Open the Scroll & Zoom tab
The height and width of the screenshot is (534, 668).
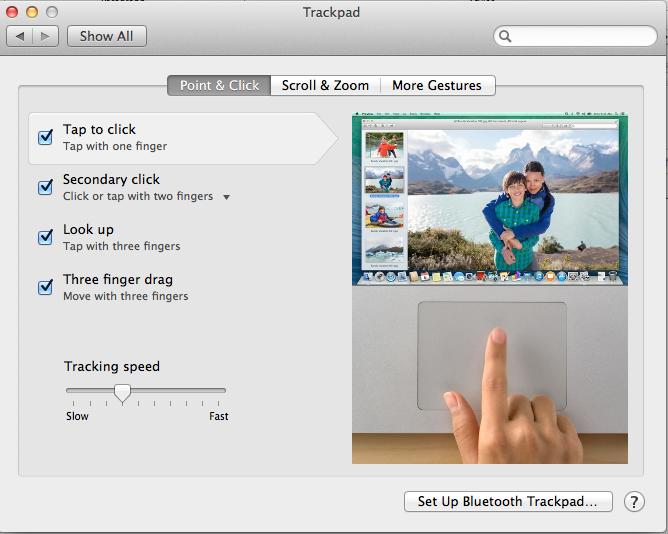tap(325, 85)
